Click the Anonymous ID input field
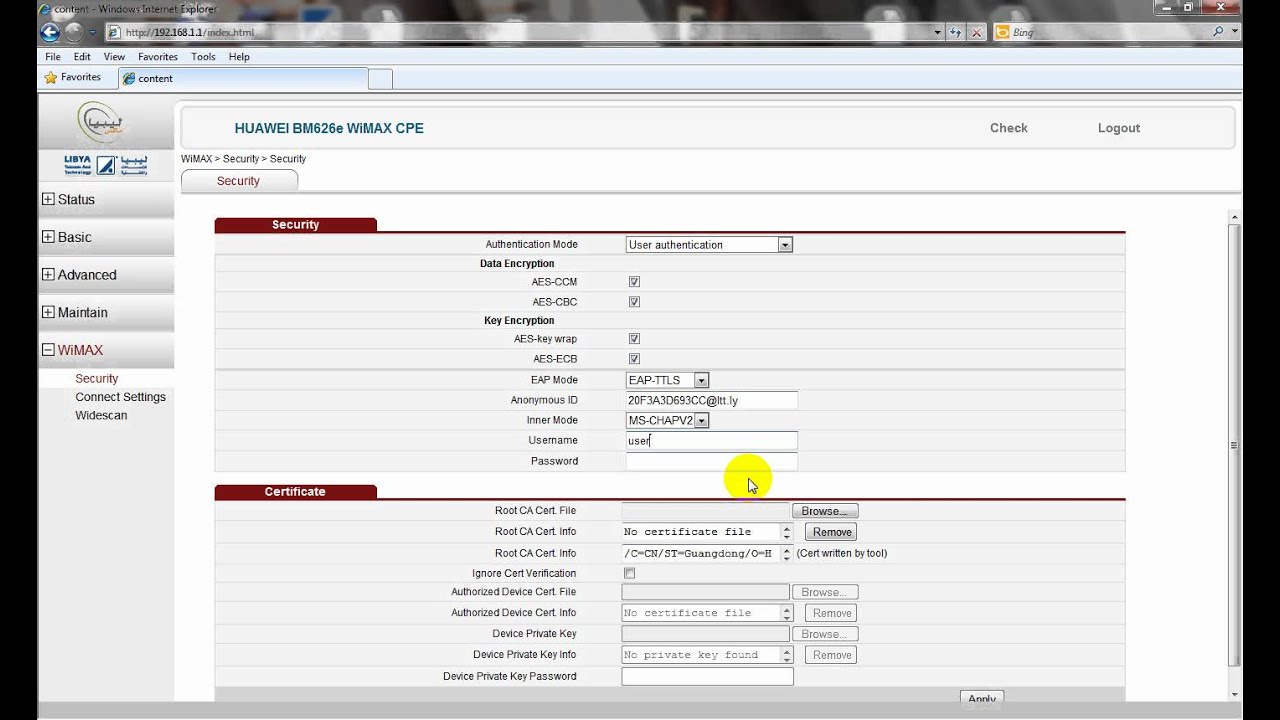Image resolution: width=1280 pixels, height=720 pixels. tap(711, 400)
